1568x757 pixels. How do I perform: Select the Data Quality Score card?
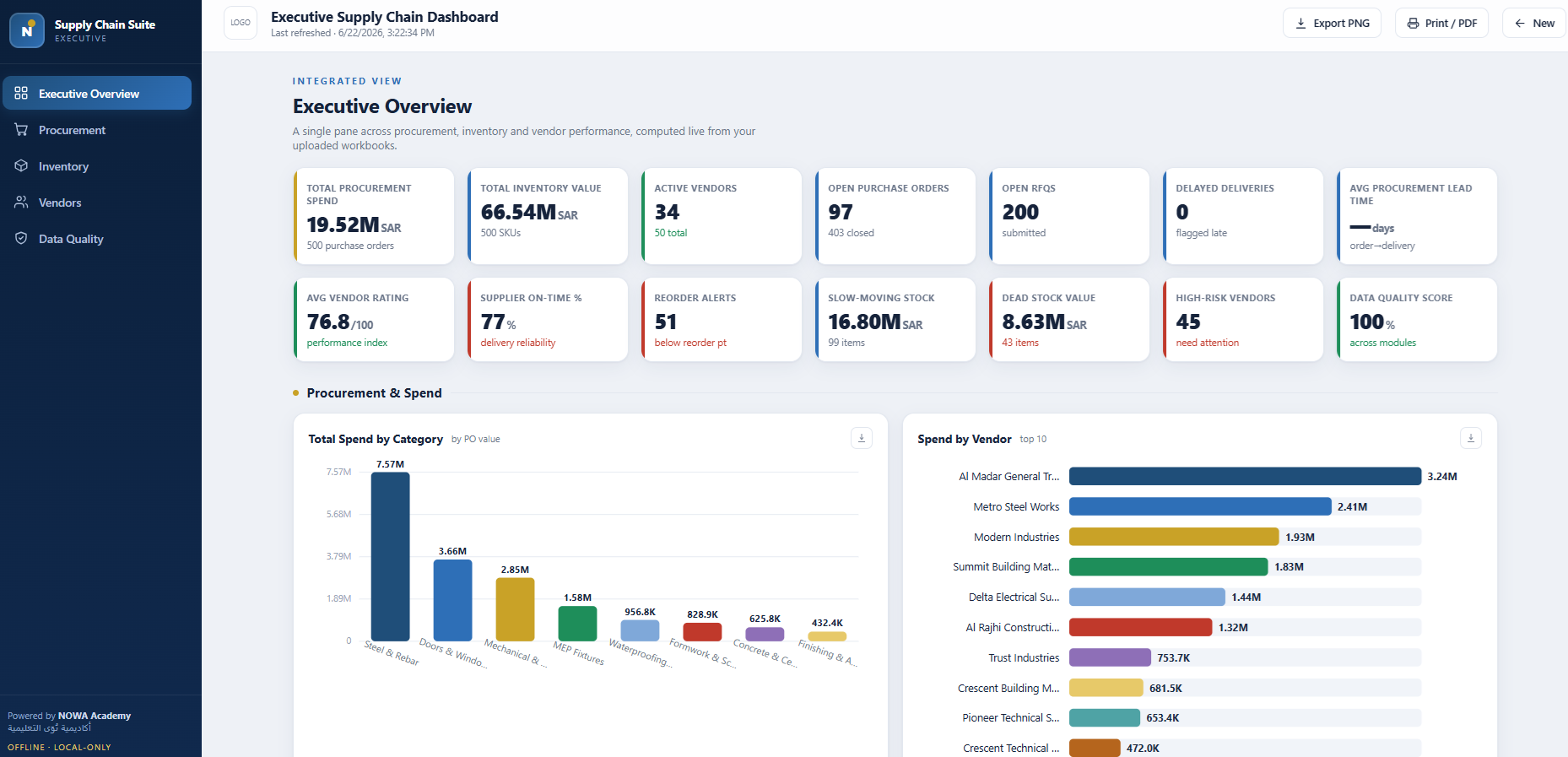1417,320
